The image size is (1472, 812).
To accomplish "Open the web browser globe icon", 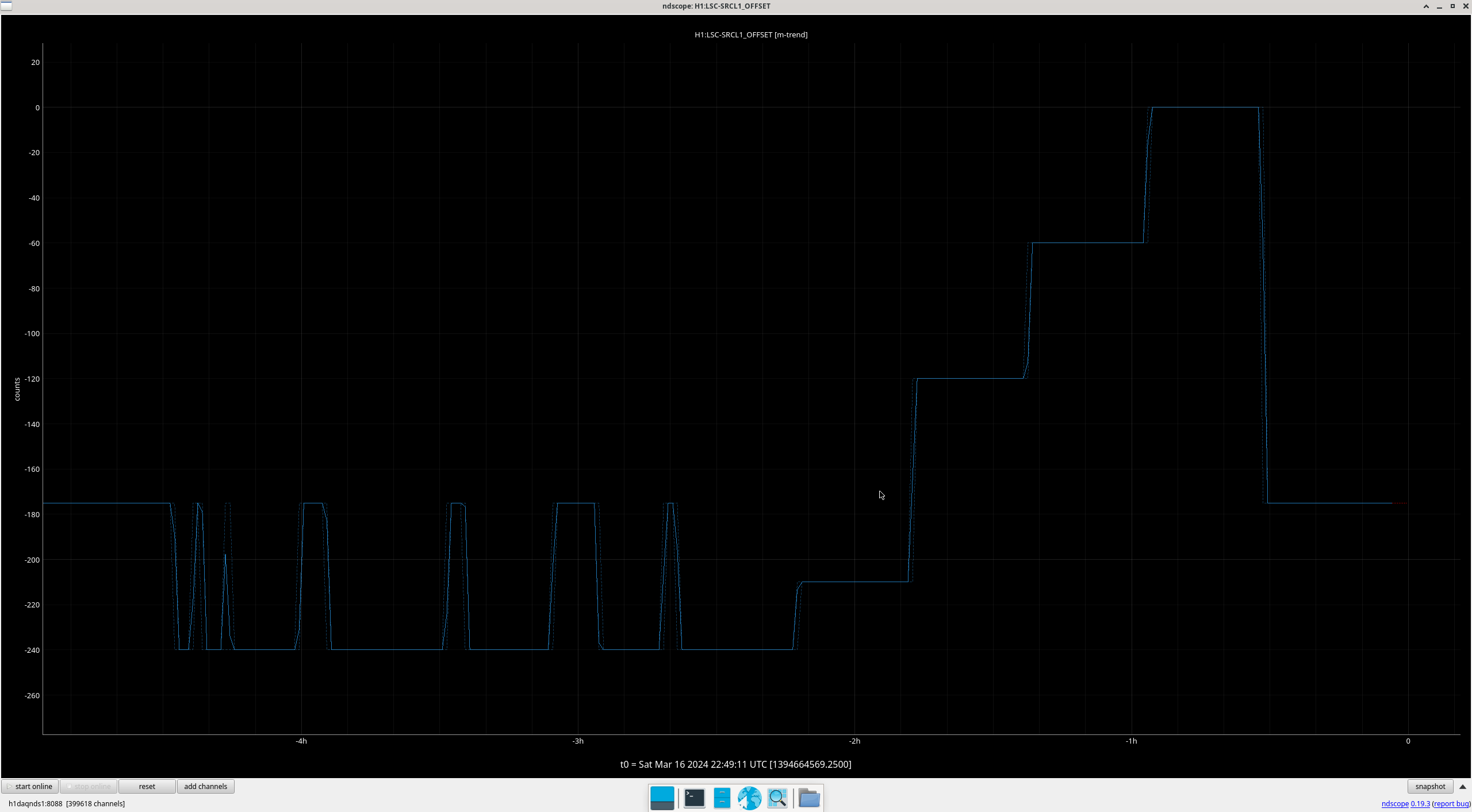I will pos(749,798).
